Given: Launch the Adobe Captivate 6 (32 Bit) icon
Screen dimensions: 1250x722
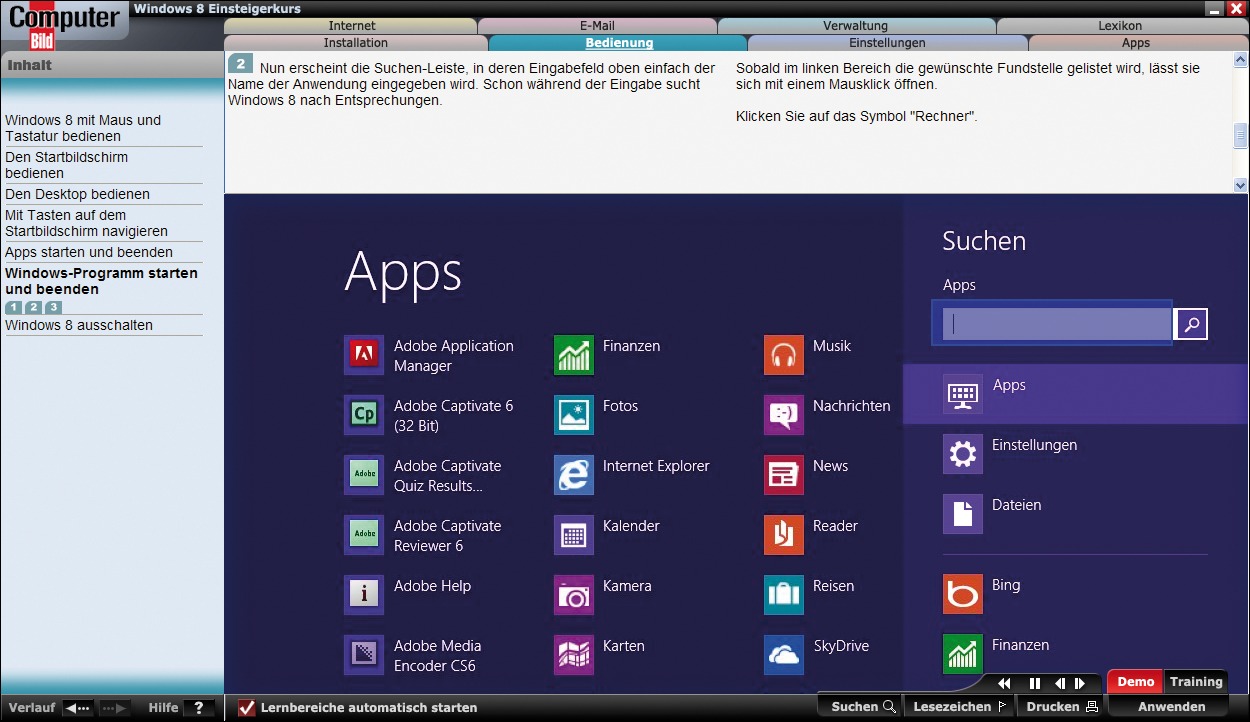Looking at the screenshot, I should [x=363, y=415].
